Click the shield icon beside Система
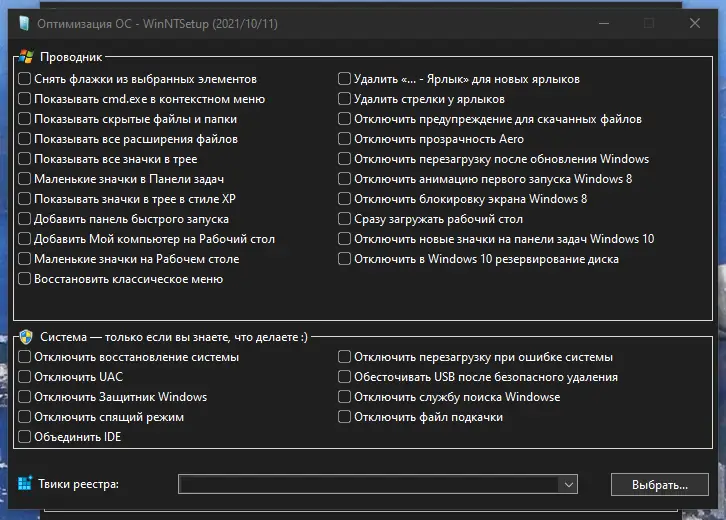Screen dimensions: 726x520 coord(26,337)
